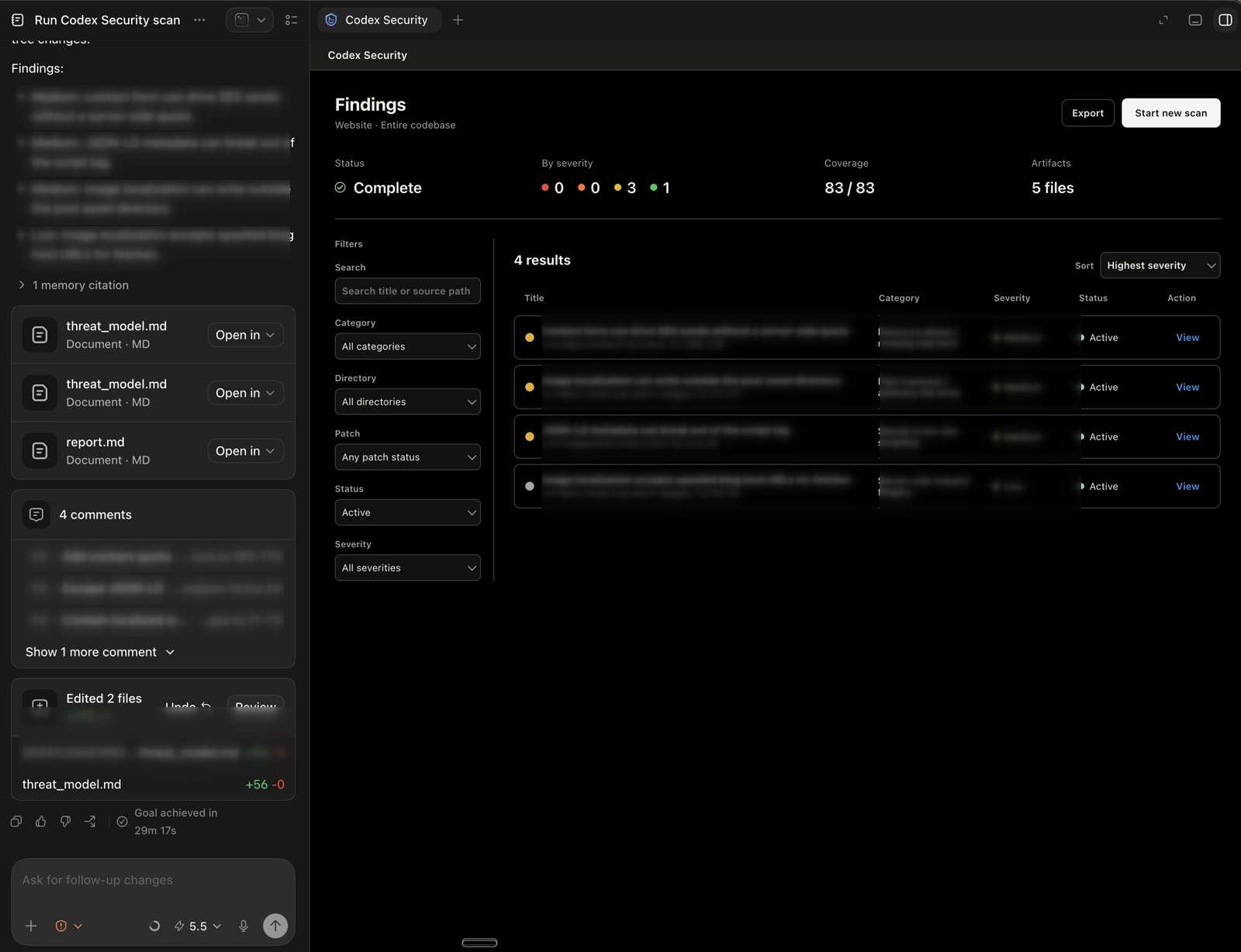
Task: Copy the response with the copy icon
Action: [16, 822]
